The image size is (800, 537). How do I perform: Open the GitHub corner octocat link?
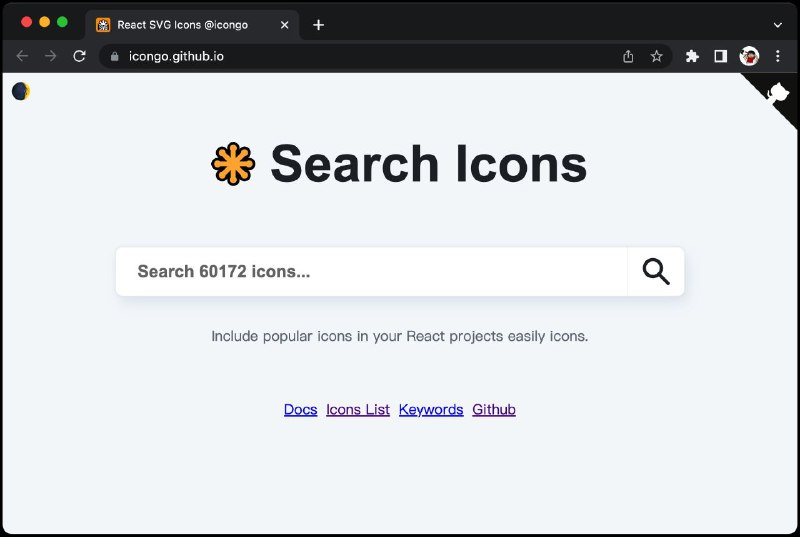pos(777,95)
